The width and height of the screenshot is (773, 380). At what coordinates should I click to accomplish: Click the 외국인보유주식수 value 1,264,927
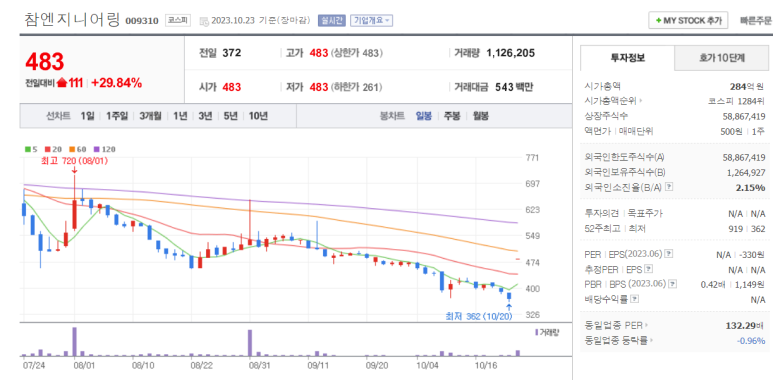(746, 173)
